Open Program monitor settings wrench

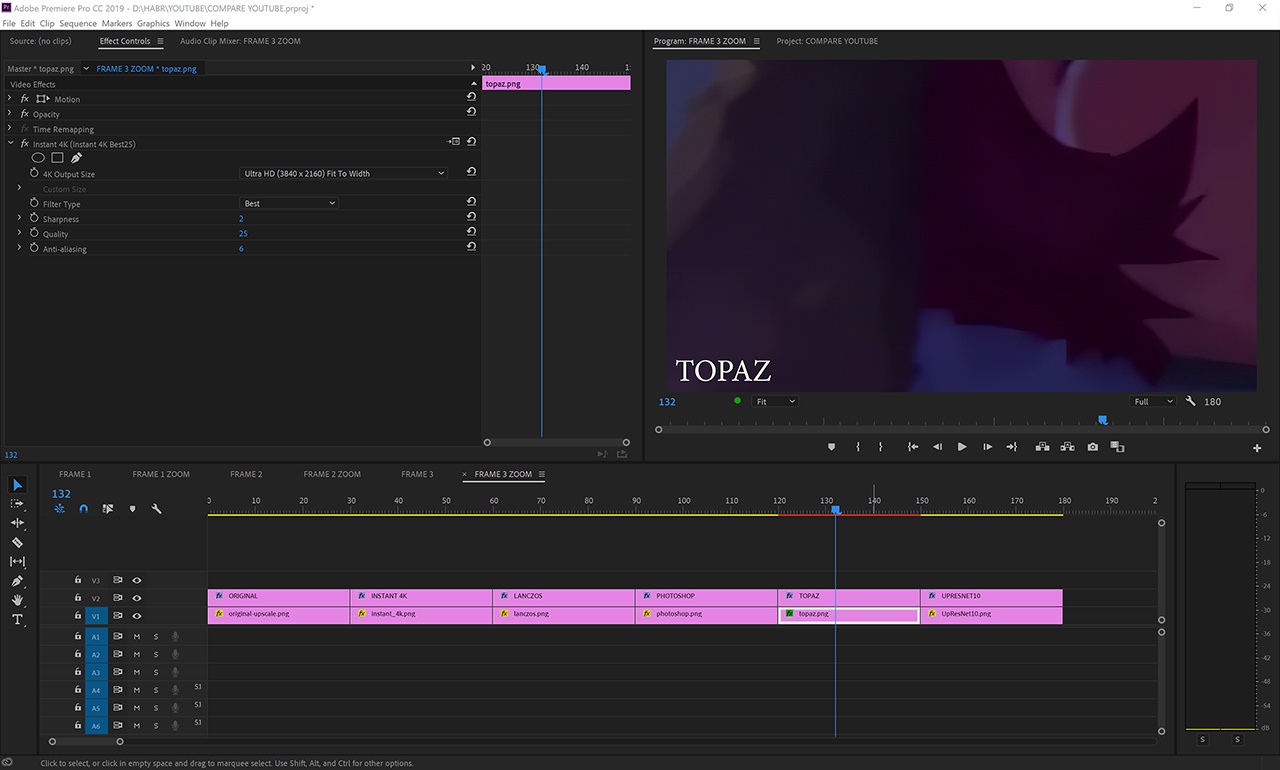(x=1191, y=401)
